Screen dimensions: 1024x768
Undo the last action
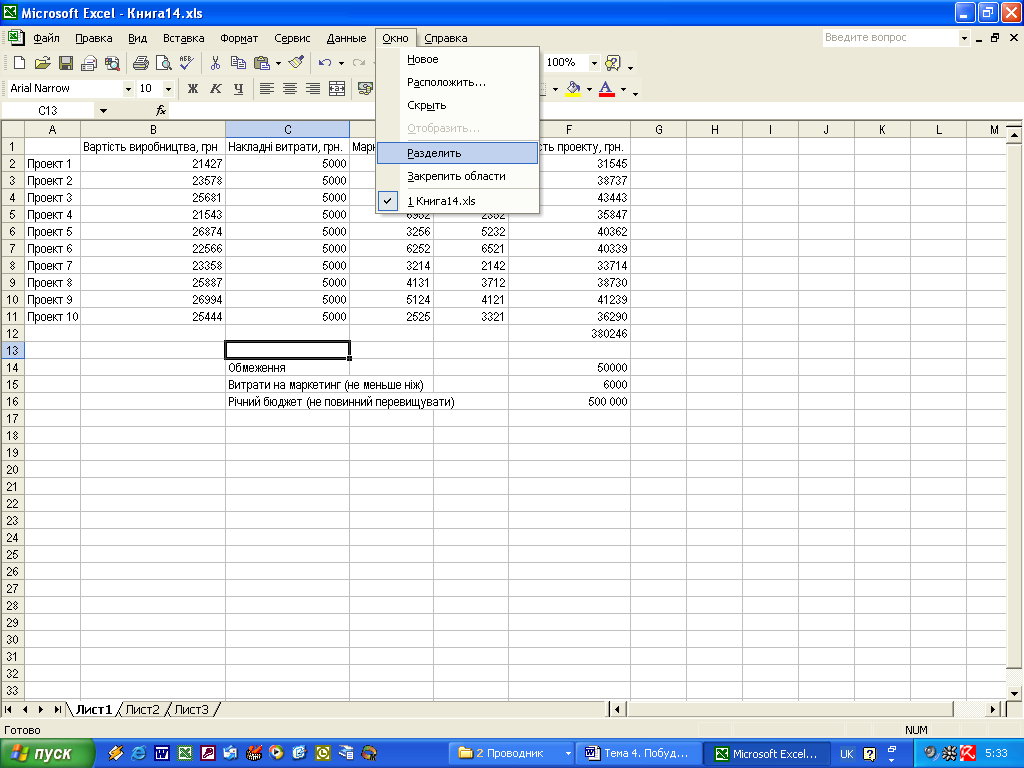tap(325, 63)
